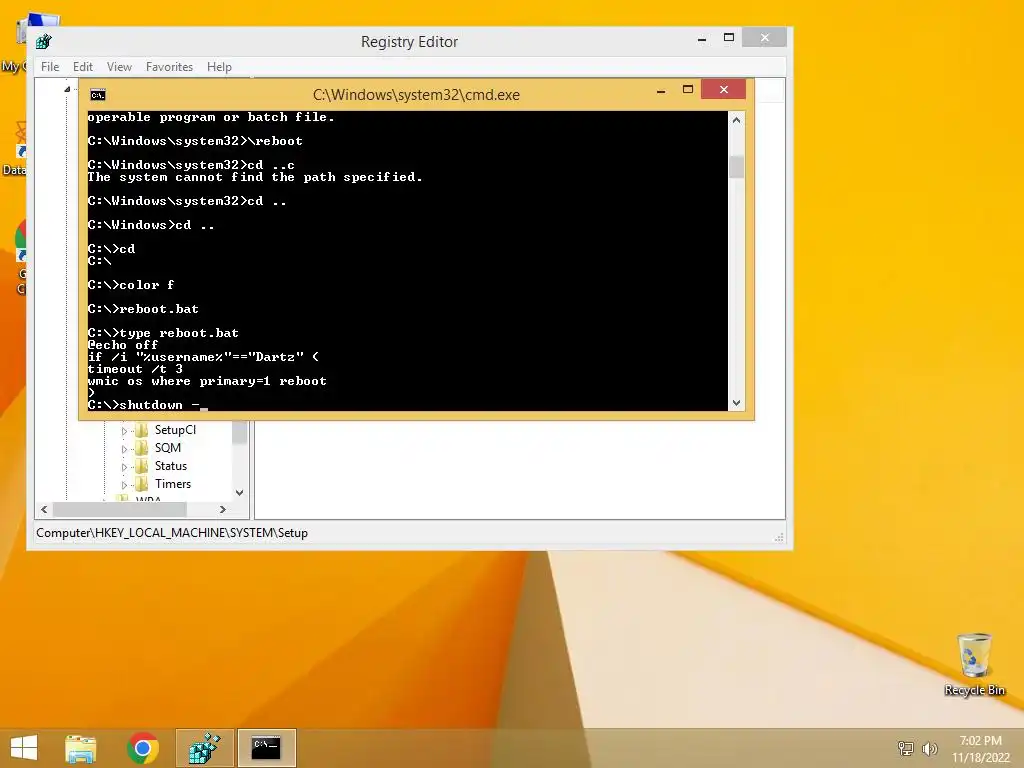Image resolution: width=1024 pixels, height=768 pixels.
Task: Click the registry path in the status bar
Action: pos(172,533)
